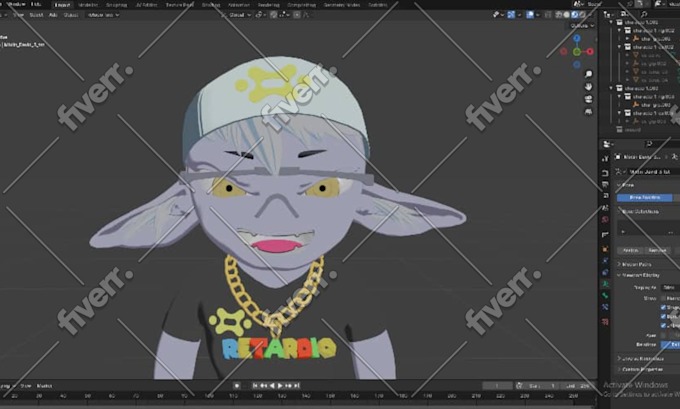Screen dimensions: 680x409
Task: Open the Window menu in top bar
Action: tap(16, 4)
